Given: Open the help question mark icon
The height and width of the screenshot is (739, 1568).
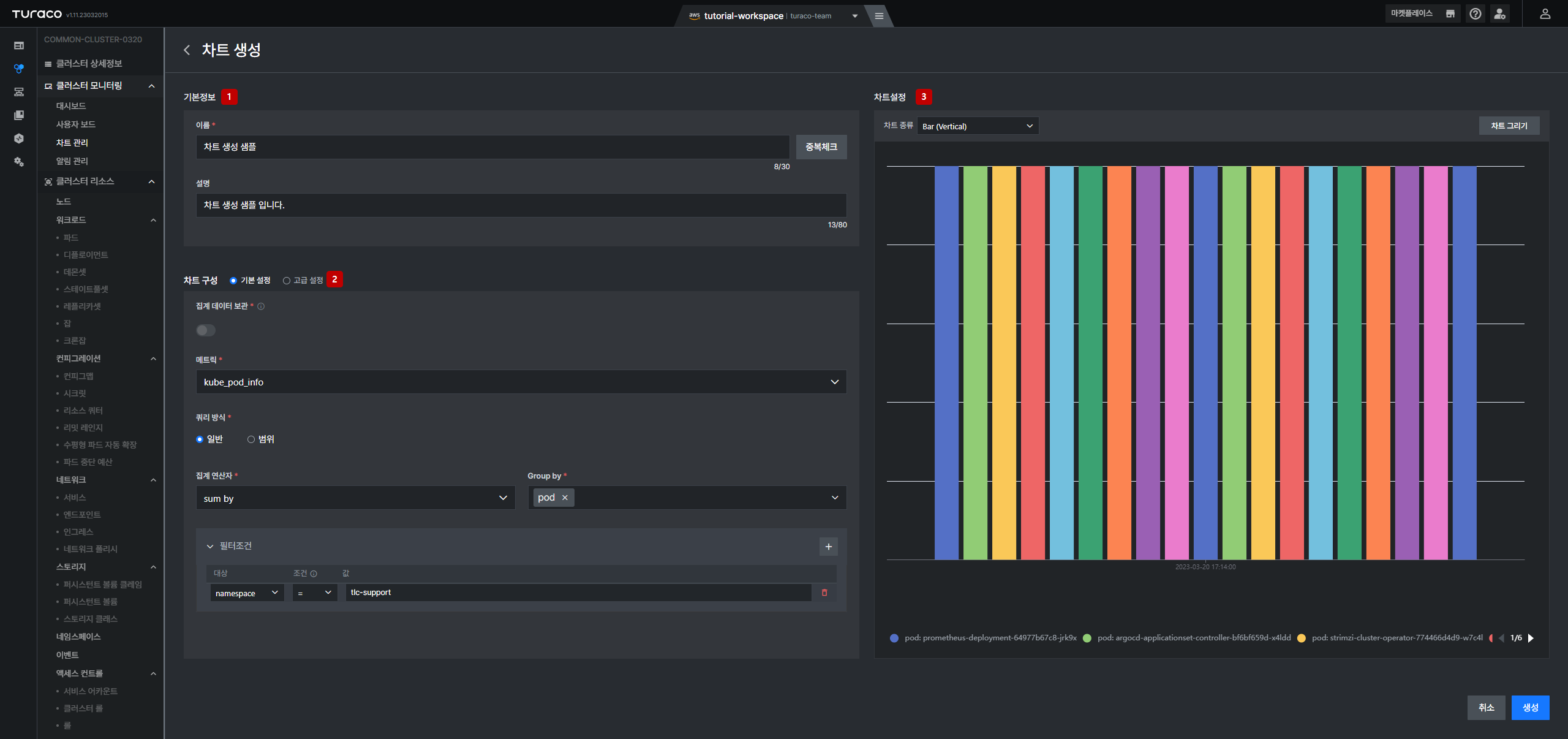Looking at the screenshot, I should (1476, 14).
